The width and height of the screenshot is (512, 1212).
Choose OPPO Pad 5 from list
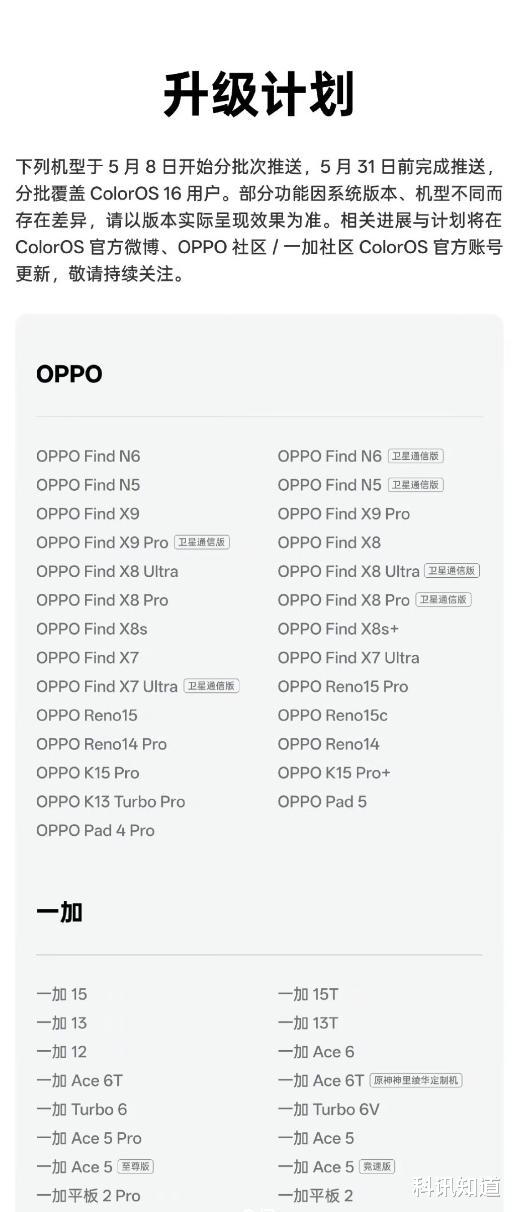pos(322,802)
